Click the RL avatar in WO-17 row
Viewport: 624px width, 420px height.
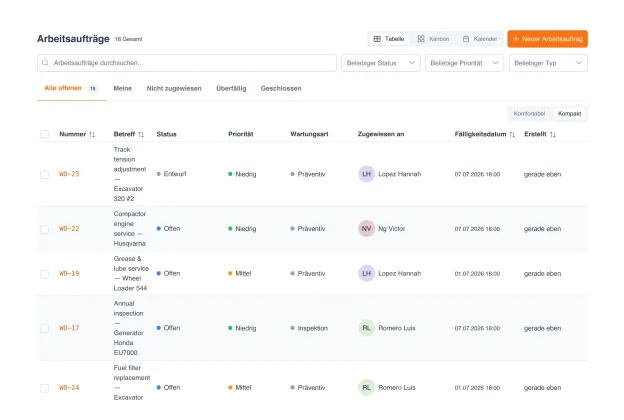(367, 328)
